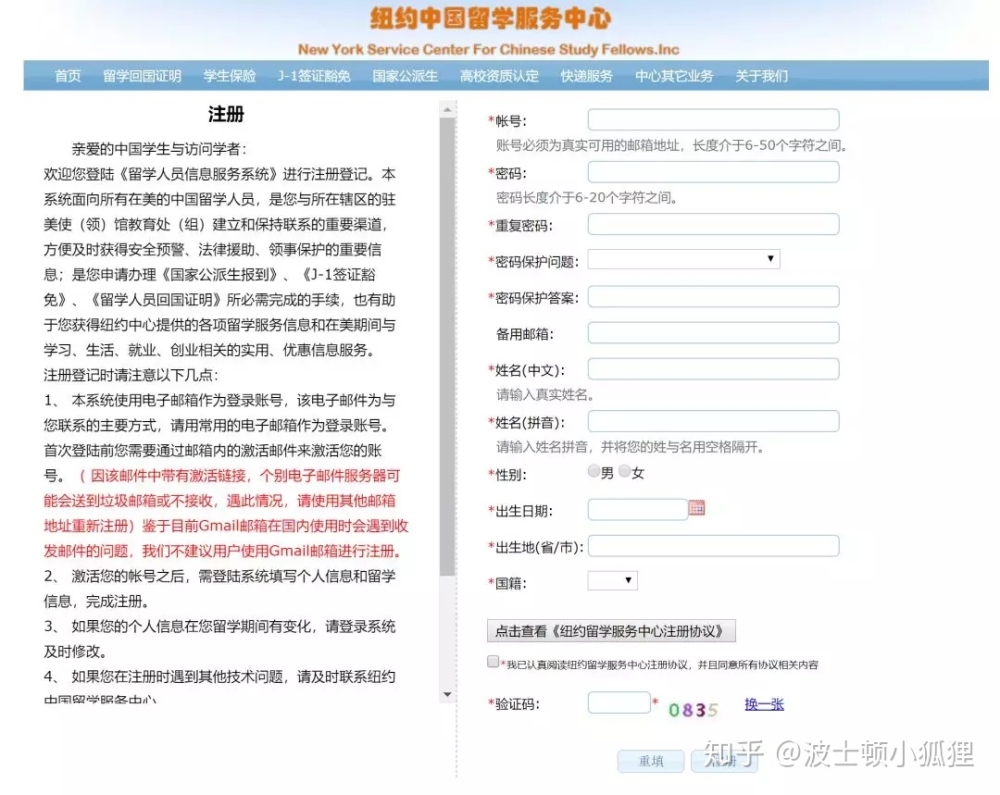The width and height of the screenshot is (1000, 795).
Task: Click the 密码保护答案 input field
Action: pos(713,297)
